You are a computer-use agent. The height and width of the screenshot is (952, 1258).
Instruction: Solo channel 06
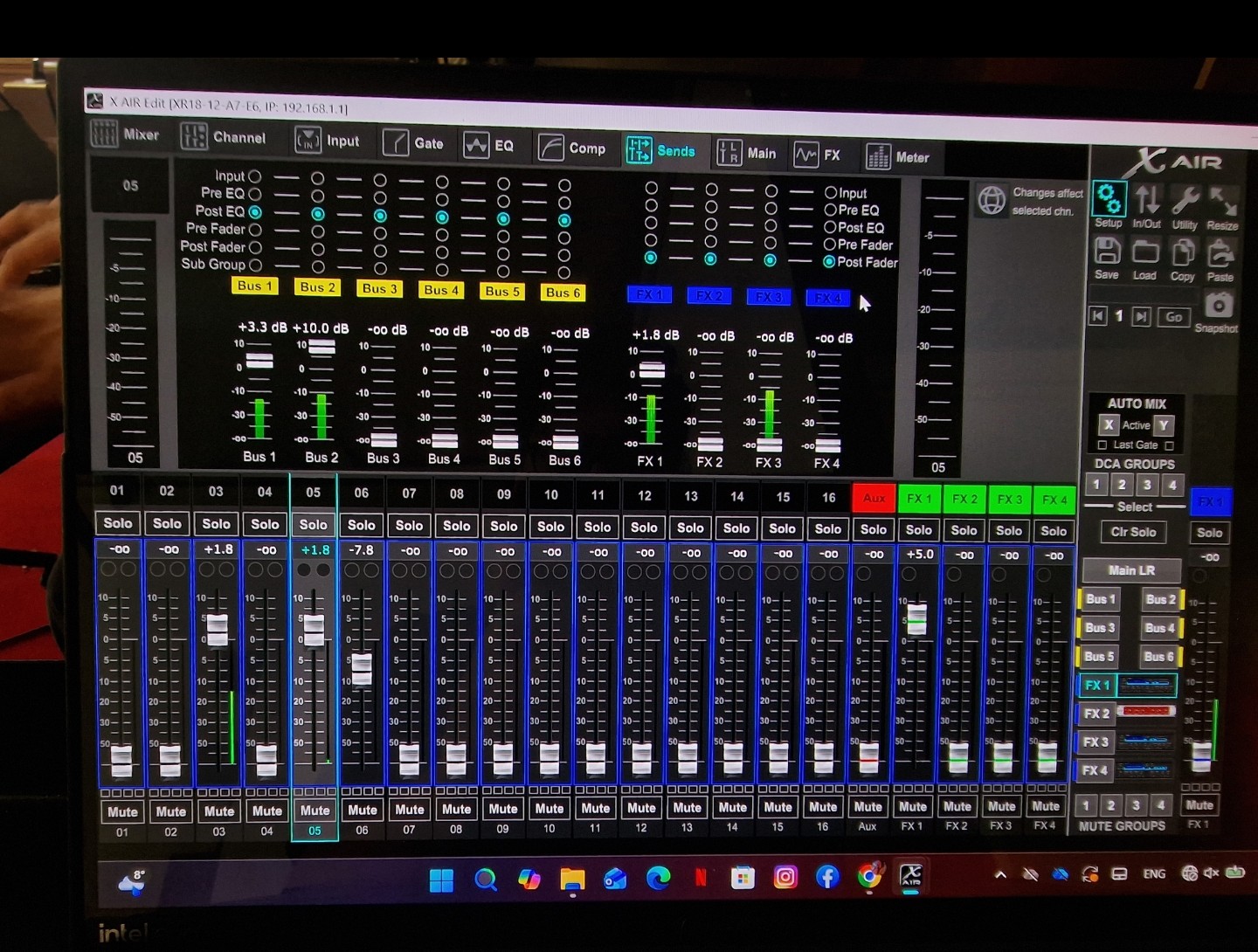pos(361,525)
